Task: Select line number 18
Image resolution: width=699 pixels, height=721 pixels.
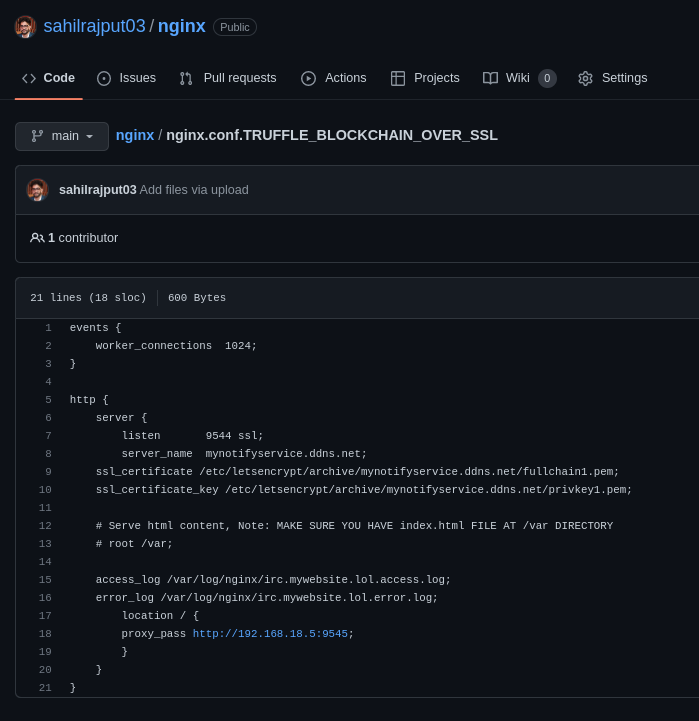Action: (x=45, y=634)
